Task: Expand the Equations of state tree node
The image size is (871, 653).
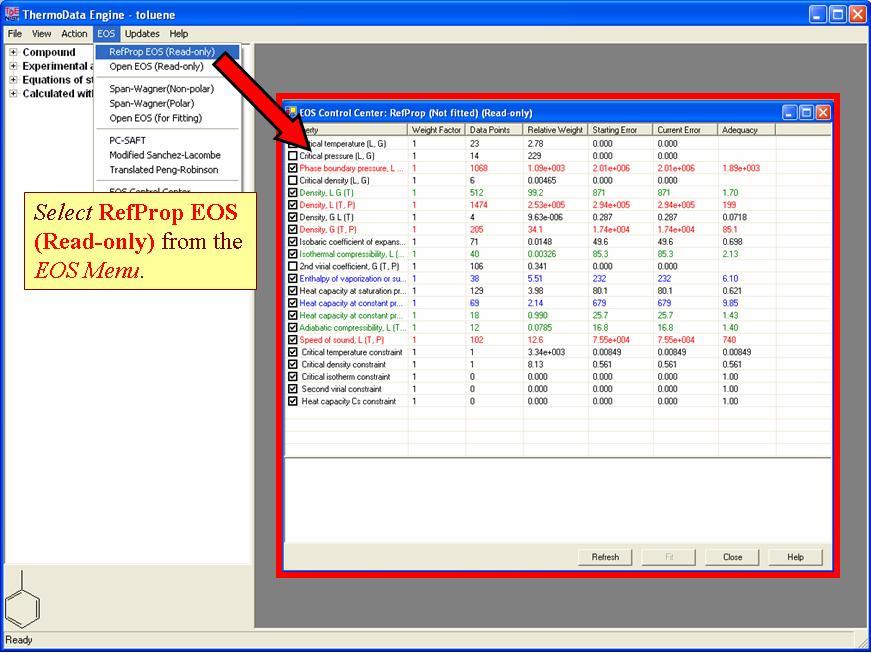Action: (13, 80)
